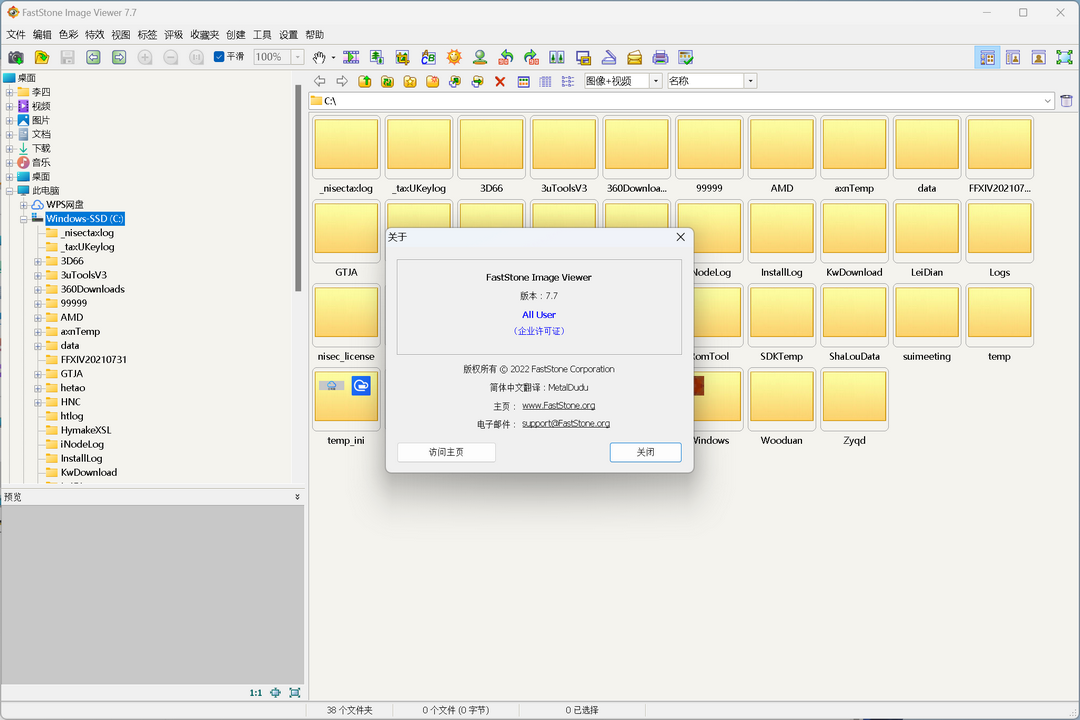Click the red X delete icon
Image resolution: width=1080 pixels, height=720 pixels.
coord(498,81)
